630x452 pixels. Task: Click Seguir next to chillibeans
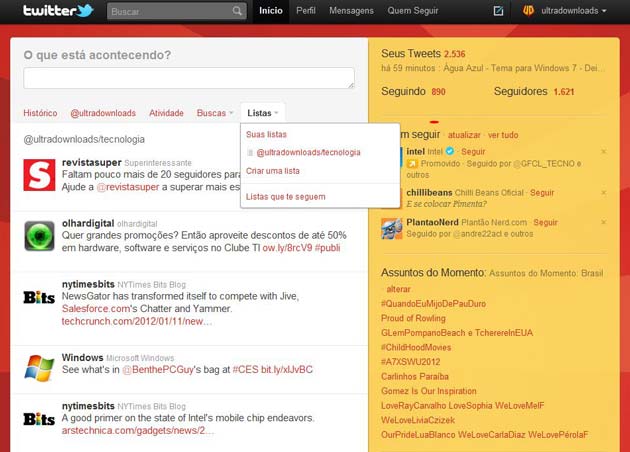[542, 192]
